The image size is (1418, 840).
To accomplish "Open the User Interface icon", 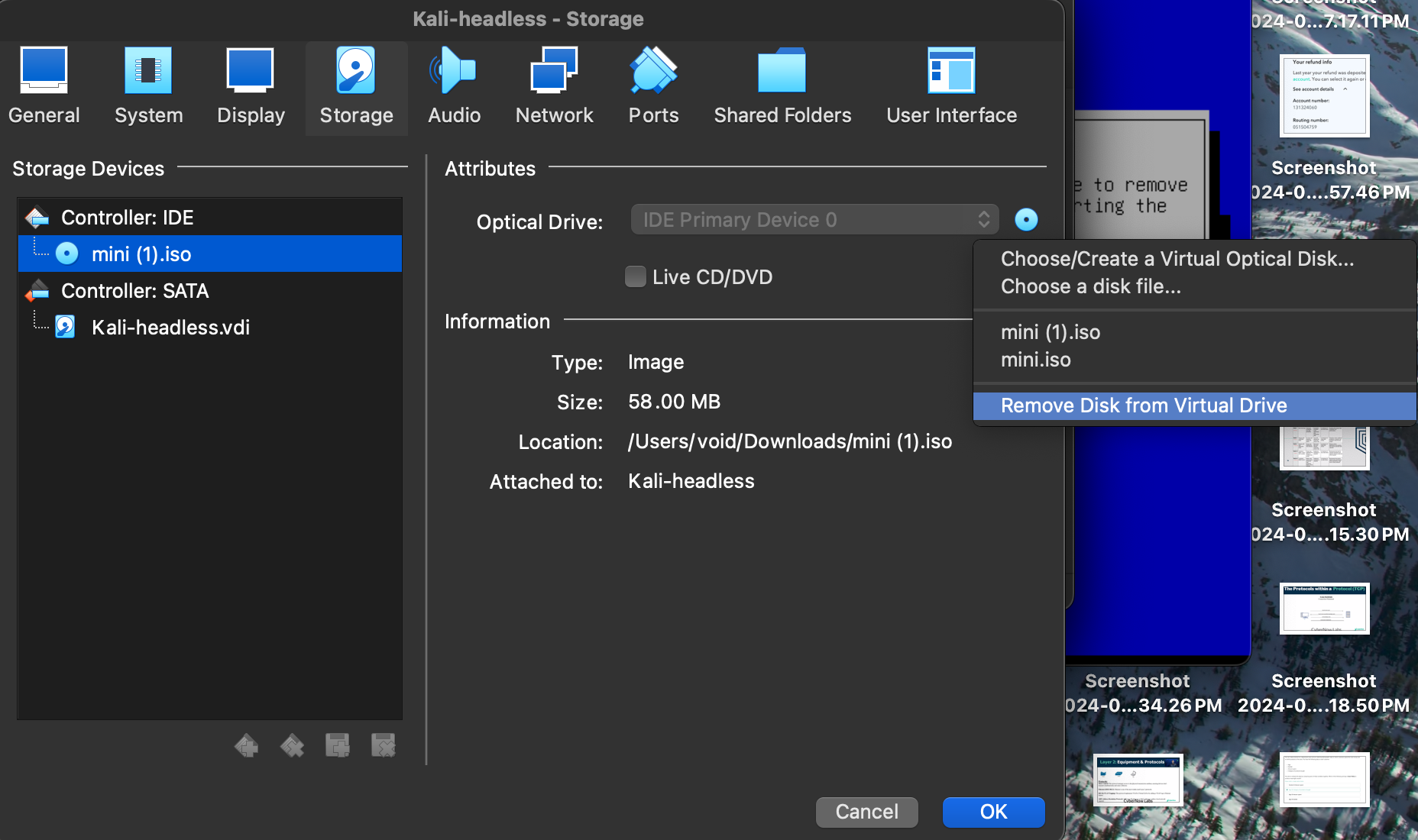I will tap(951, 70).
